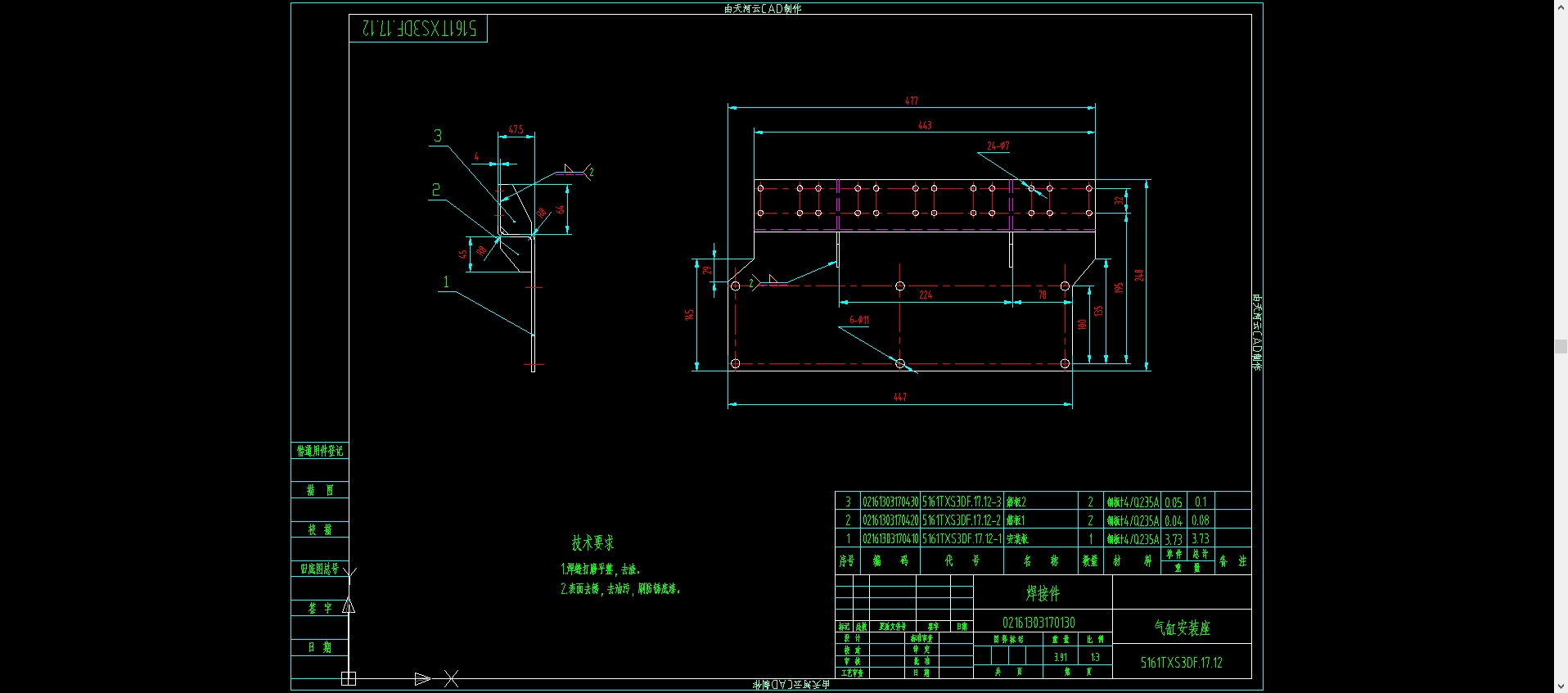
Task: Click the 6-φ11 hole callout label
Action: [x=858, y=320]
